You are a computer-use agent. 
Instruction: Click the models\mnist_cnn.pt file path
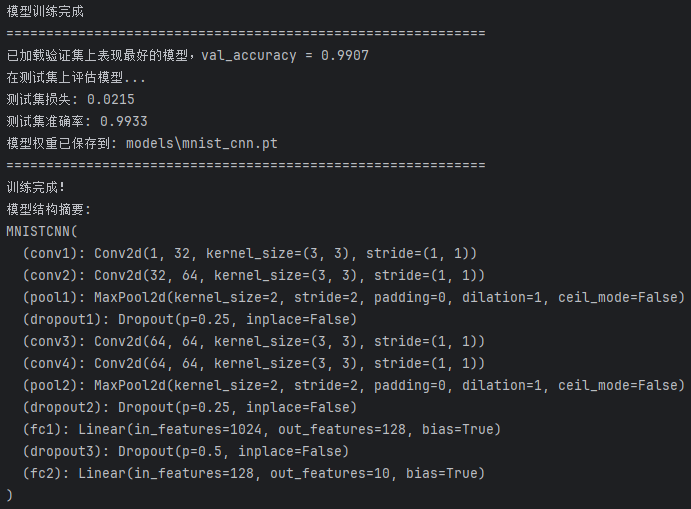point(201,143)
